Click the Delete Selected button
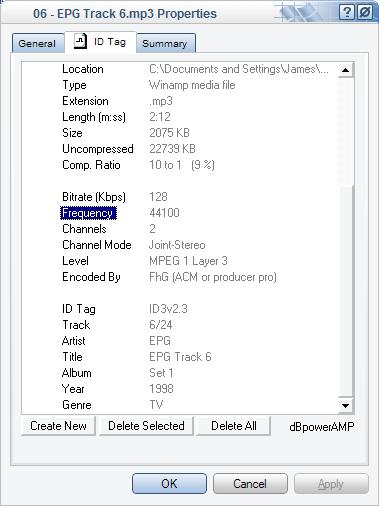Viewport: 379px width, 506px height. click(x=146, y=426)
